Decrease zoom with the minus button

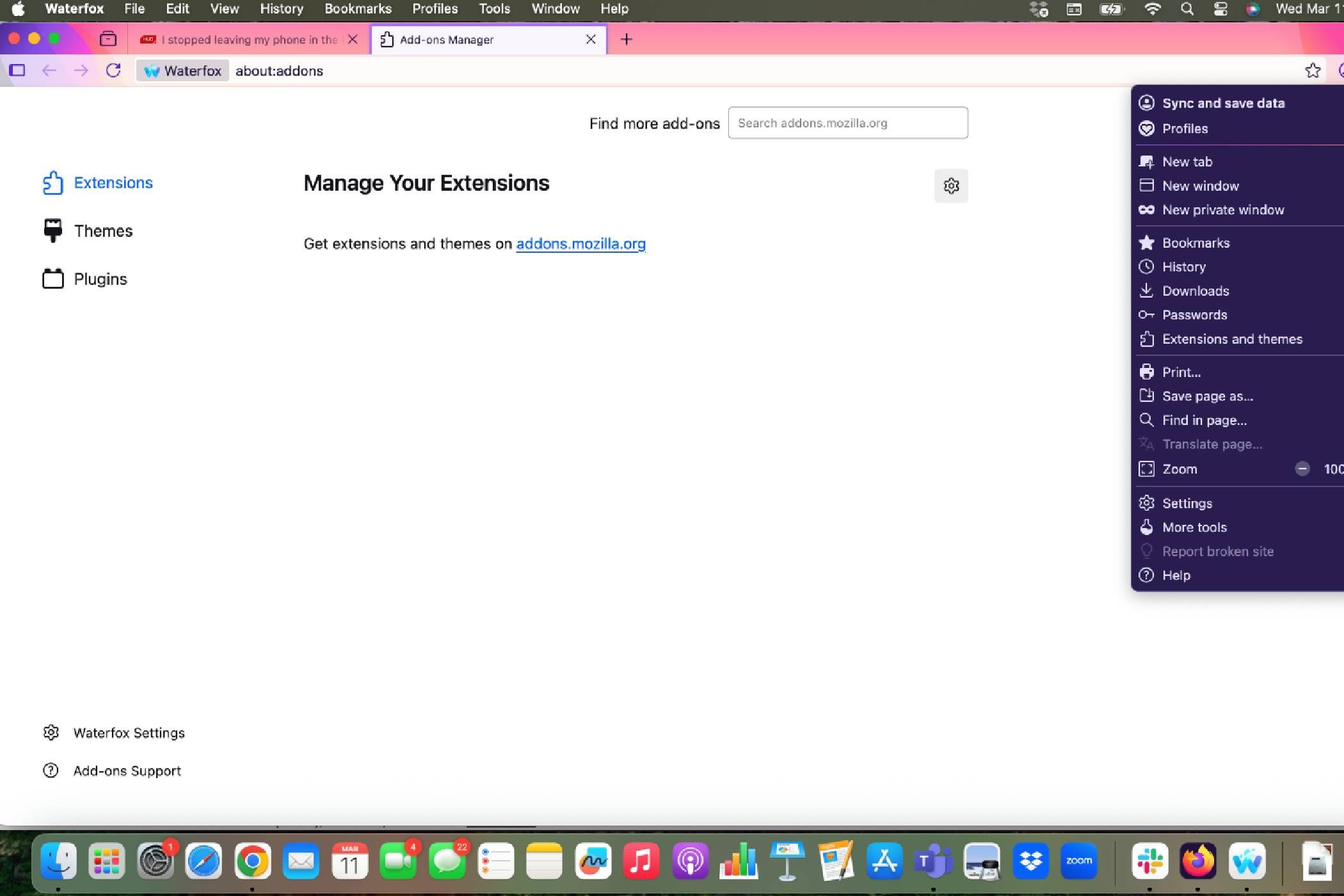1302,469
